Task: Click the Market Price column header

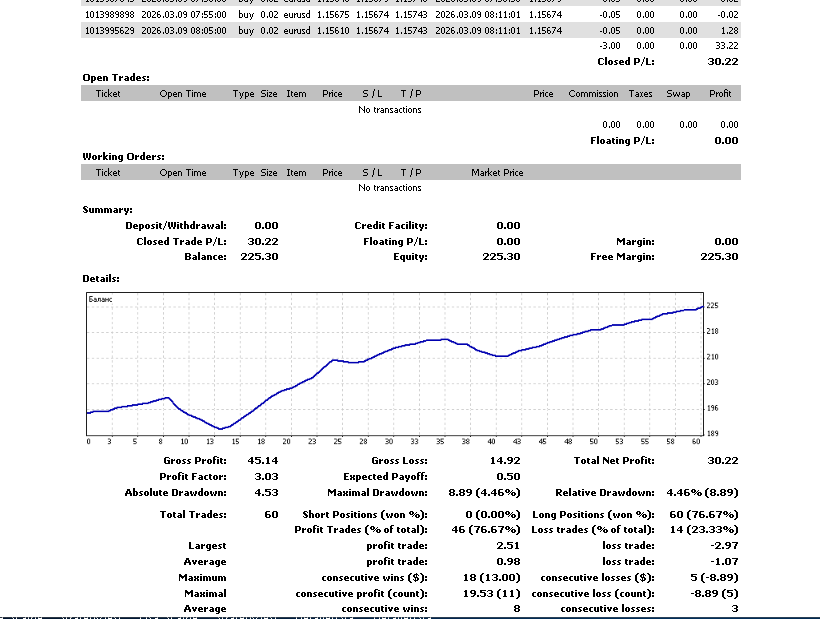Action: [x=497, y=173]
